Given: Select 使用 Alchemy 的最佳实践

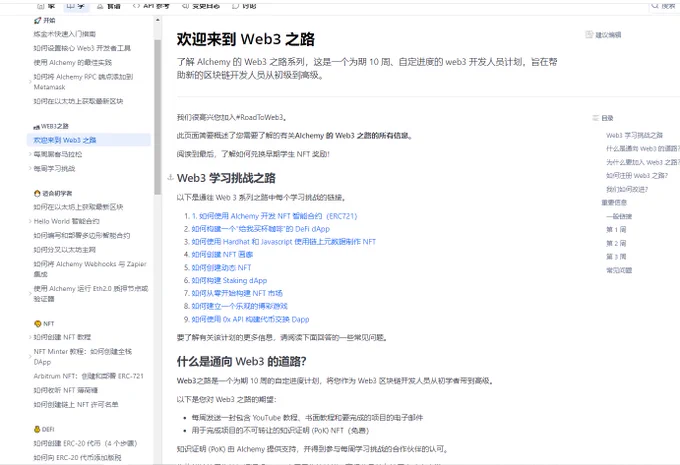Looking at the screenshot, I should [72, 62].
